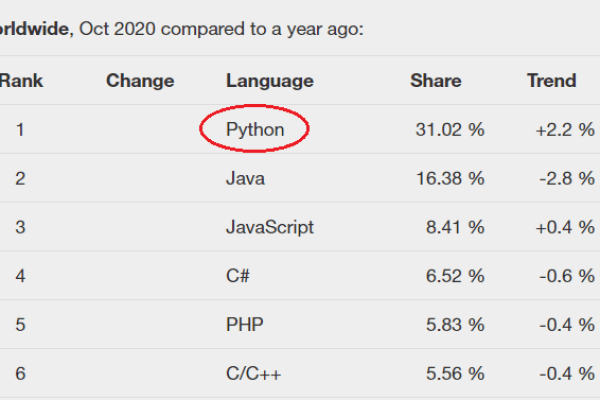This screenshot has height=400, width=600.
Task: Click the Trend column header
Action: click(551, 81)
